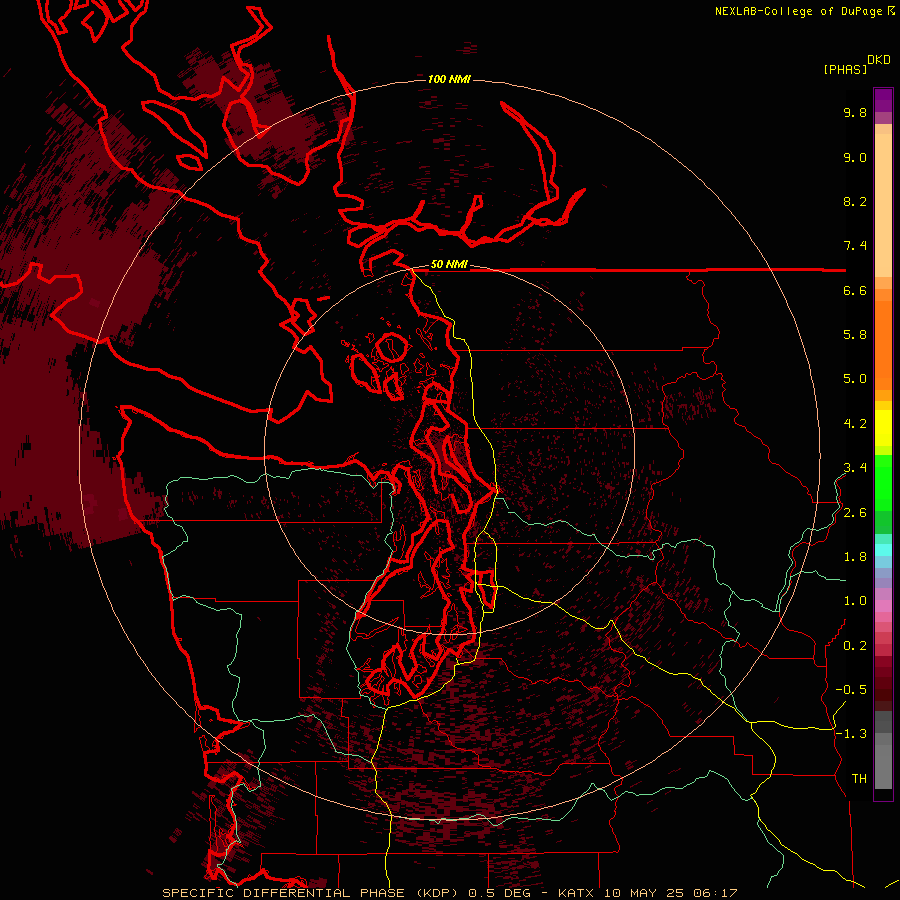
Task: Click the SPECIFIC DIFFERENTIAL PHASE (KDP) caption
Action: pos(311,893)
